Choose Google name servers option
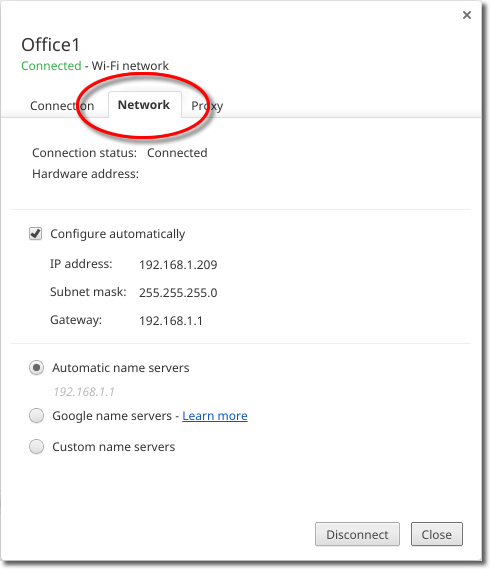 pos(36,416)
